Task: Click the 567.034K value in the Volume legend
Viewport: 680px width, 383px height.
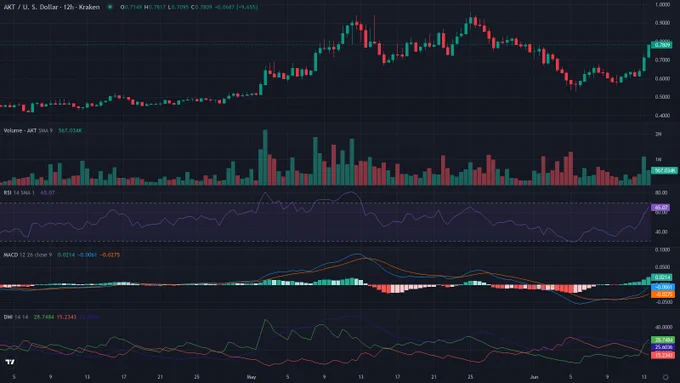Action: [70, 131]
